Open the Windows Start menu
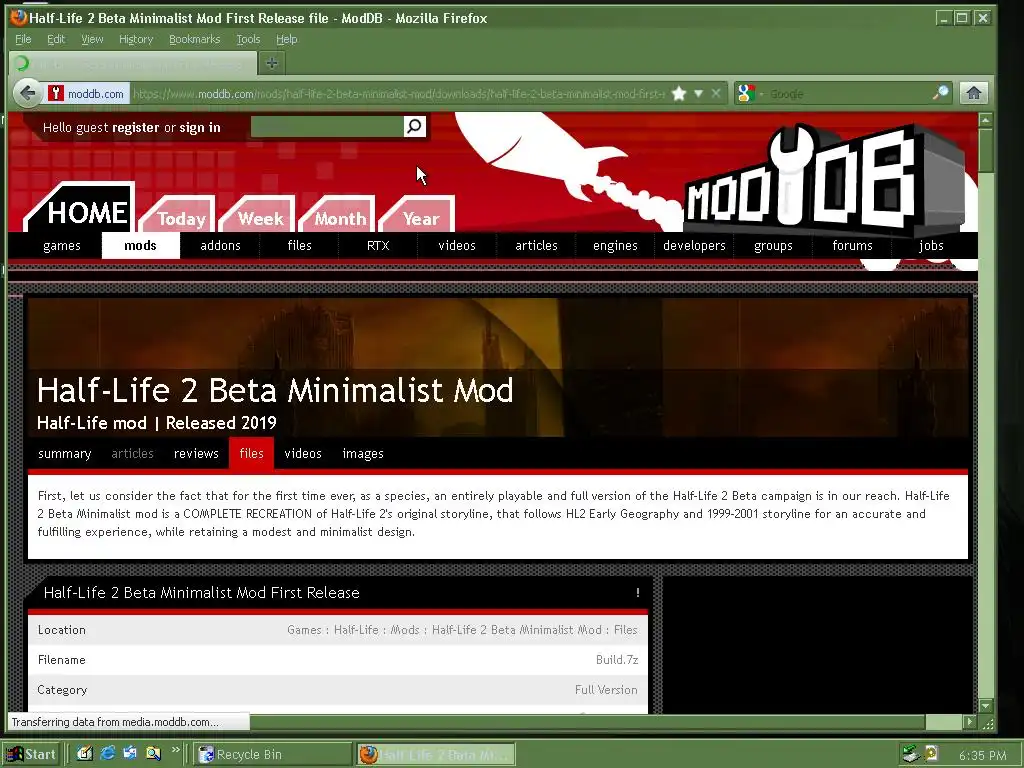Image resolution: width=1024 pixels, height=768 pixels. [x=32, y=754]
